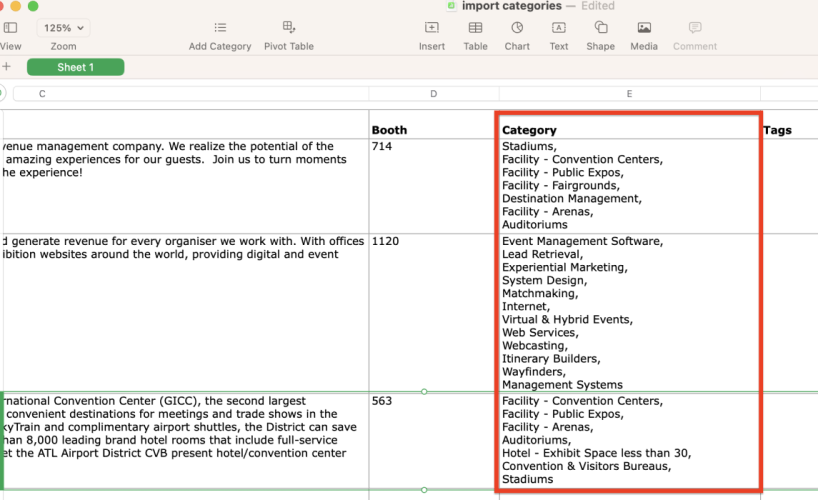This screenshot has width=818, height=500.
Task: Select category cell with Event Management Software
Action: 629,313
